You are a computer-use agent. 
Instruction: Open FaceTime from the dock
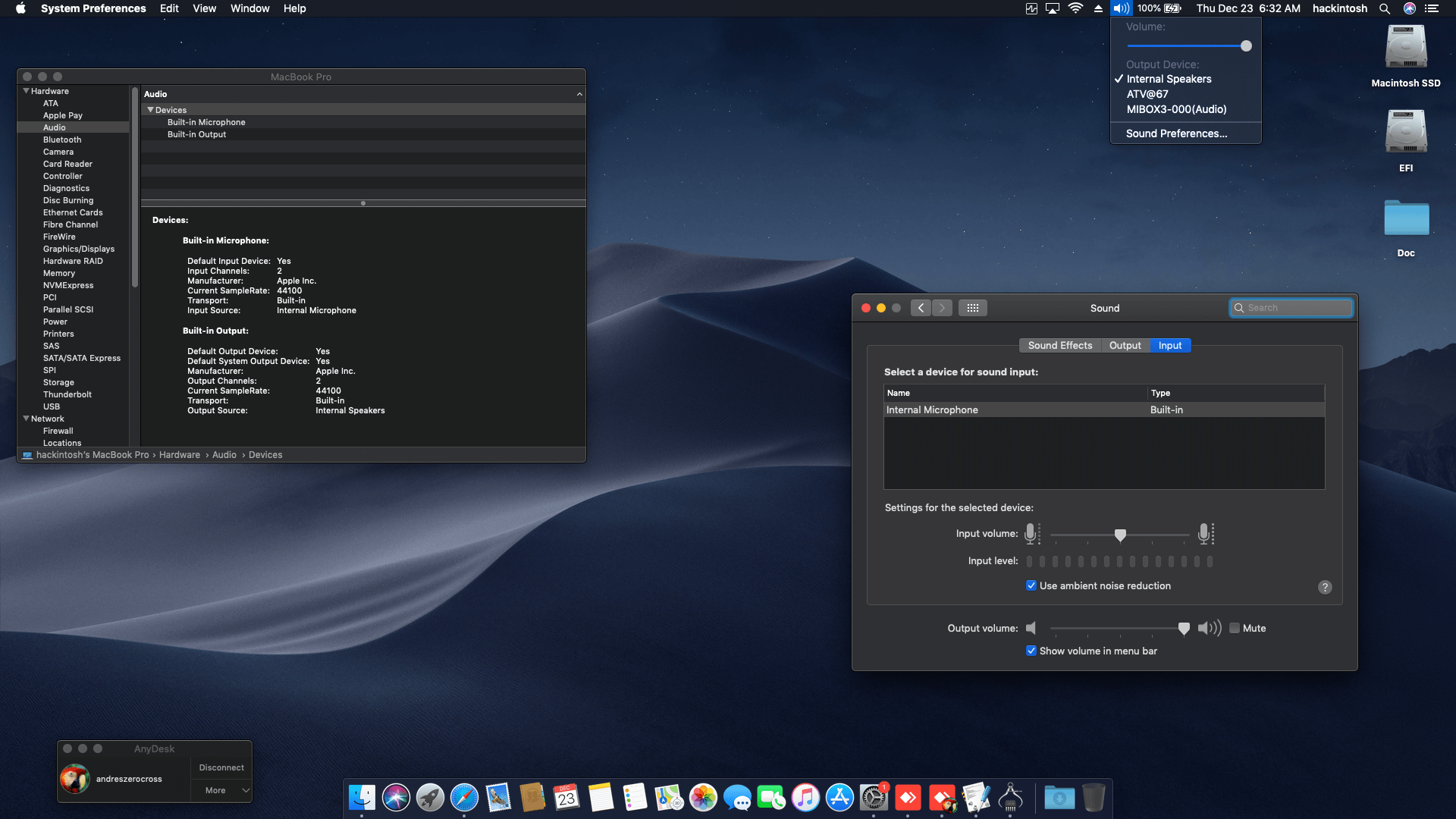(x=771, y=798)
